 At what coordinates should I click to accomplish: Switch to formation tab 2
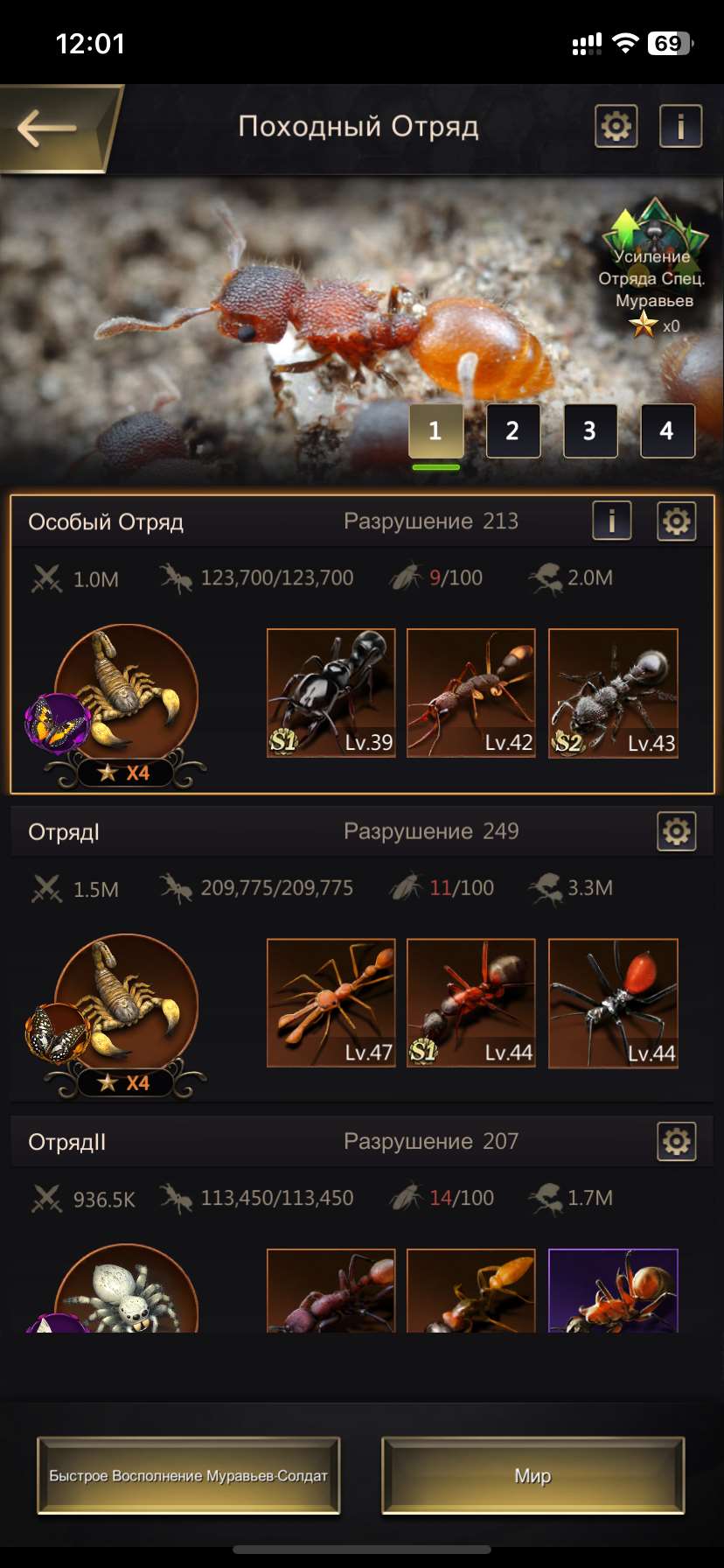512,430
